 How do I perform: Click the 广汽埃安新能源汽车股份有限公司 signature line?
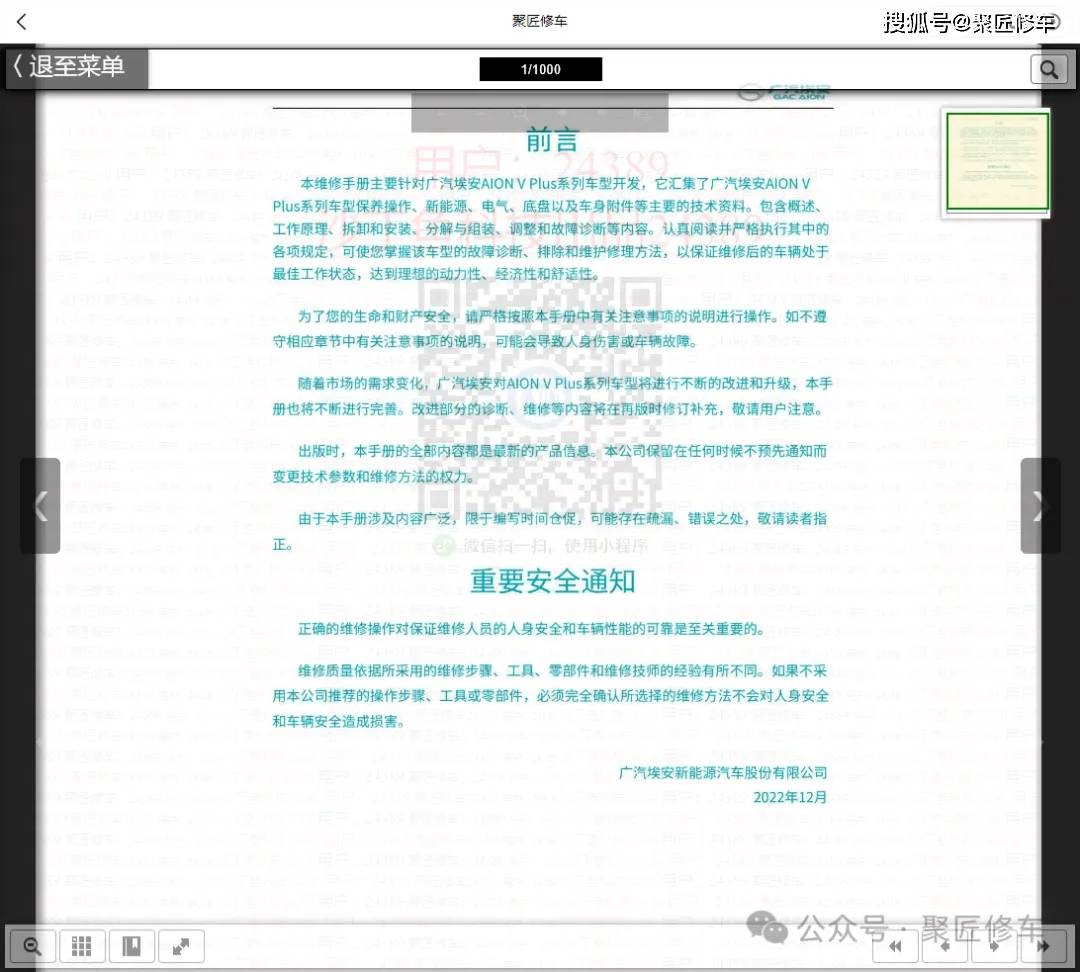pos(723,772)
